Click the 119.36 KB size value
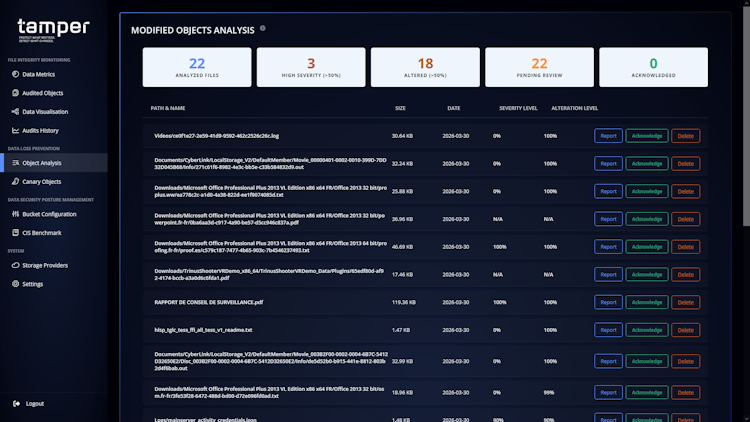Image resolution: width=750 pixels, height=422 pixels. pyautogui.click(x=403, y=302)
